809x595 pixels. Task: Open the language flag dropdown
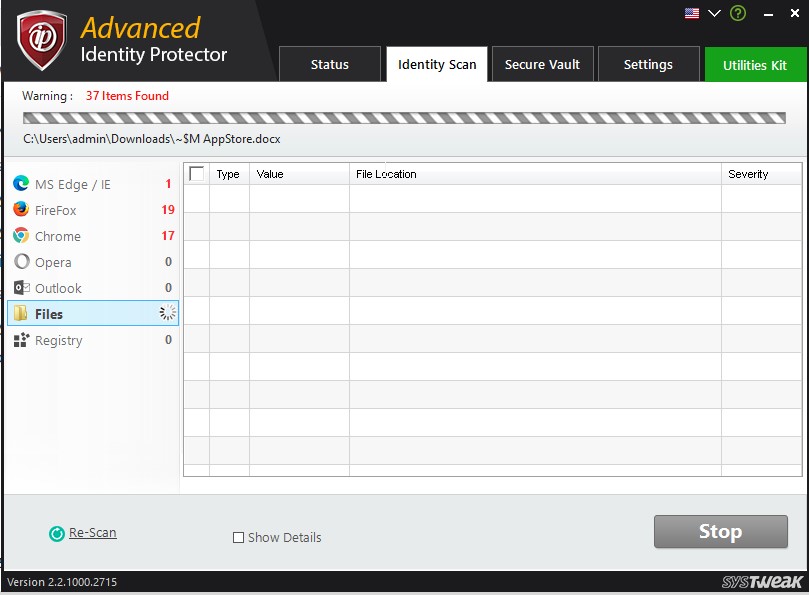(692, 13)
